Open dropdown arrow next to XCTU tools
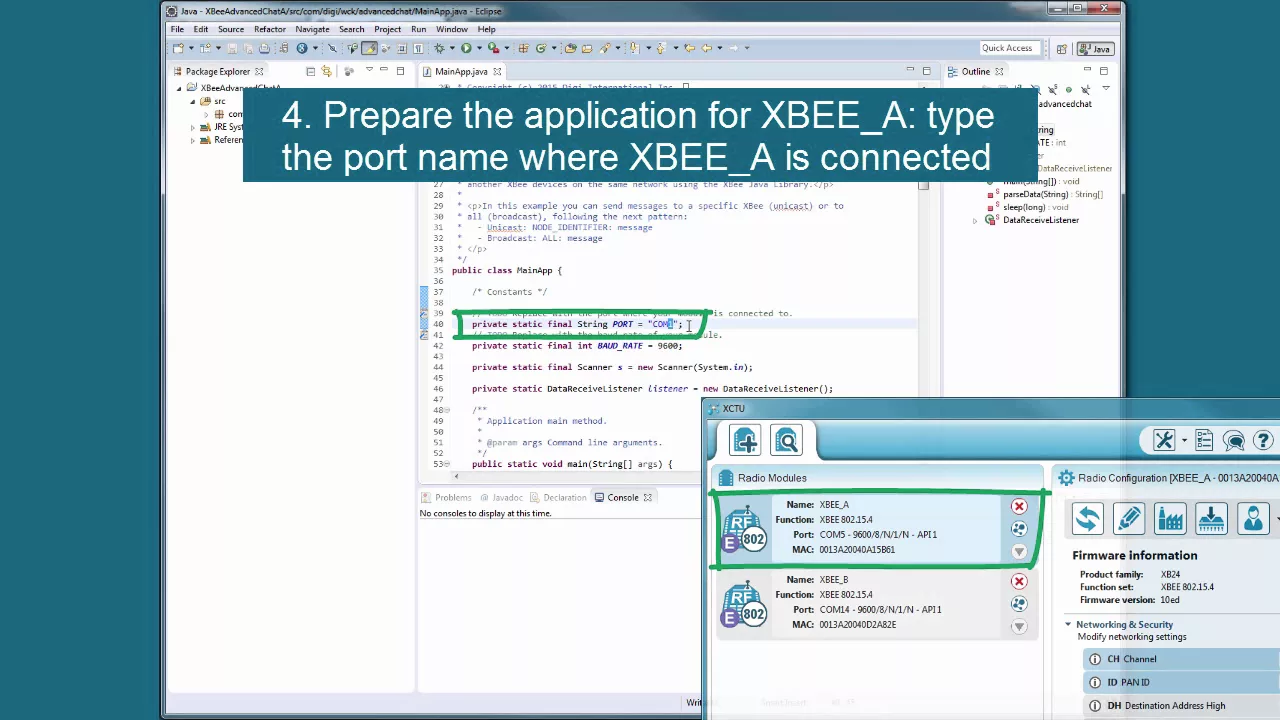This screenshot has height=720, width=1280. pos(1184,441)
